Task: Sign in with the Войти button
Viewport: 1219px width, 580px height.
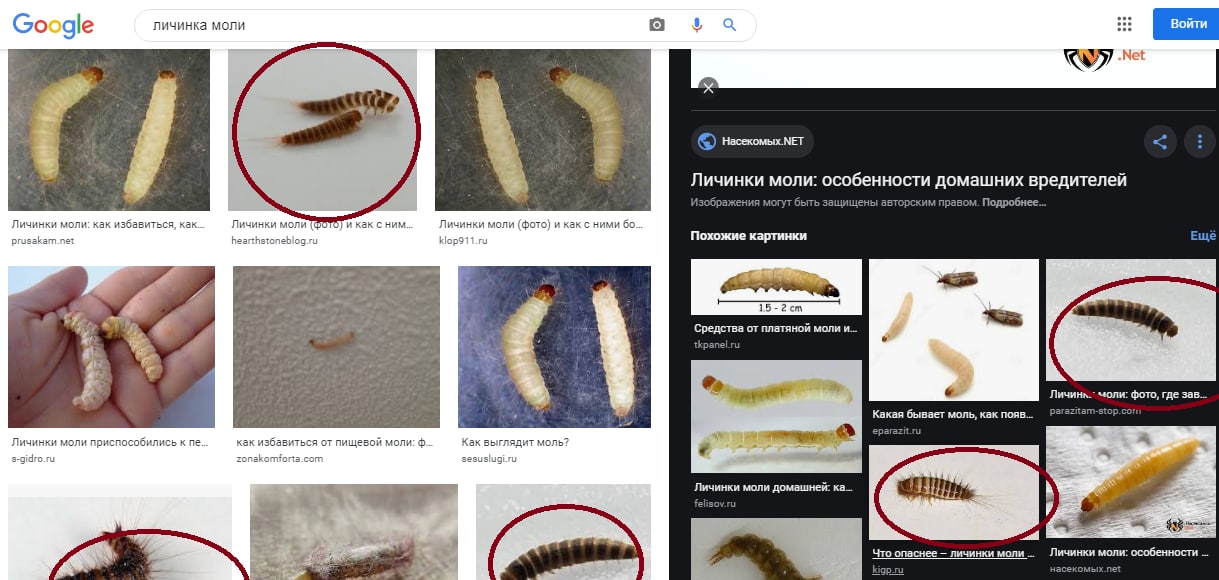Action: tap(1186, 23)
